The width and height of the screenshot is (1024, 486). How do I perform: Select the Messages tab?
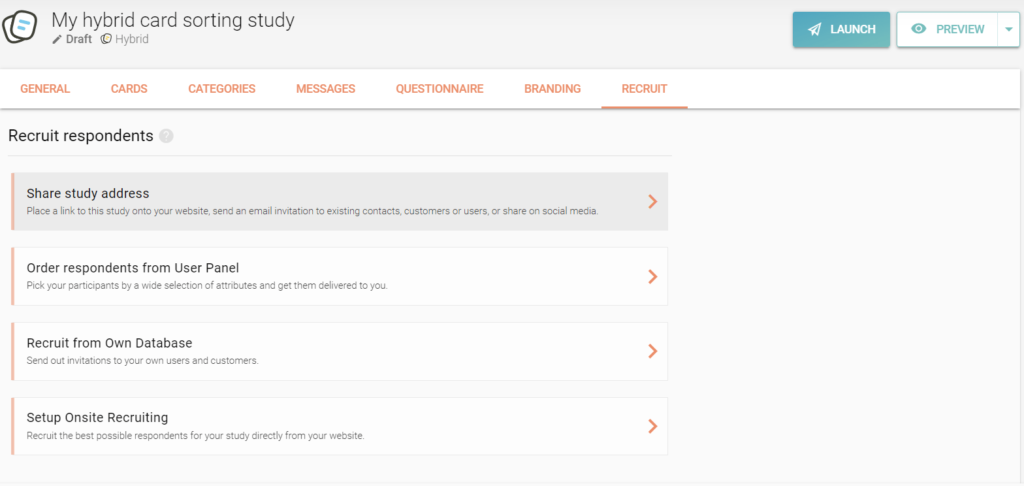click(x=325, y=89)
